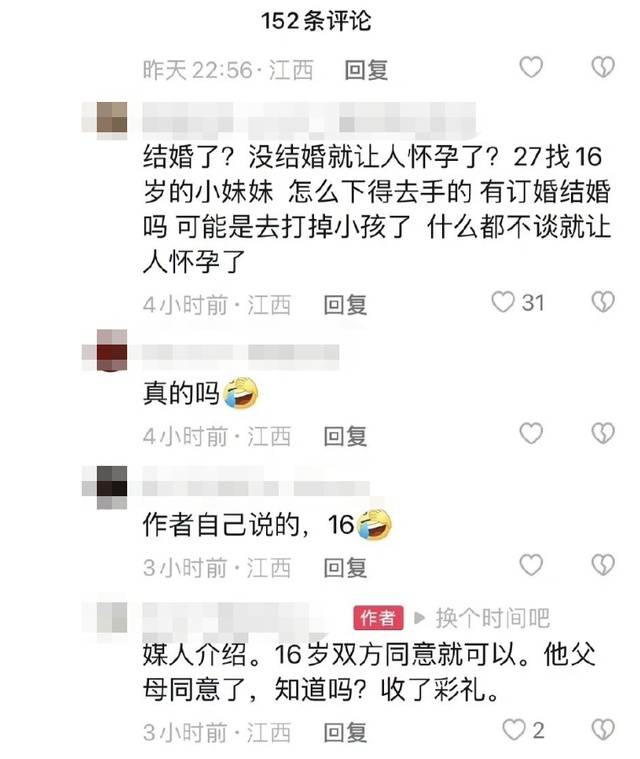640x759 pixels.
Task: Dislike the 作者自己说的 comment
Action: tap(603, 565)
